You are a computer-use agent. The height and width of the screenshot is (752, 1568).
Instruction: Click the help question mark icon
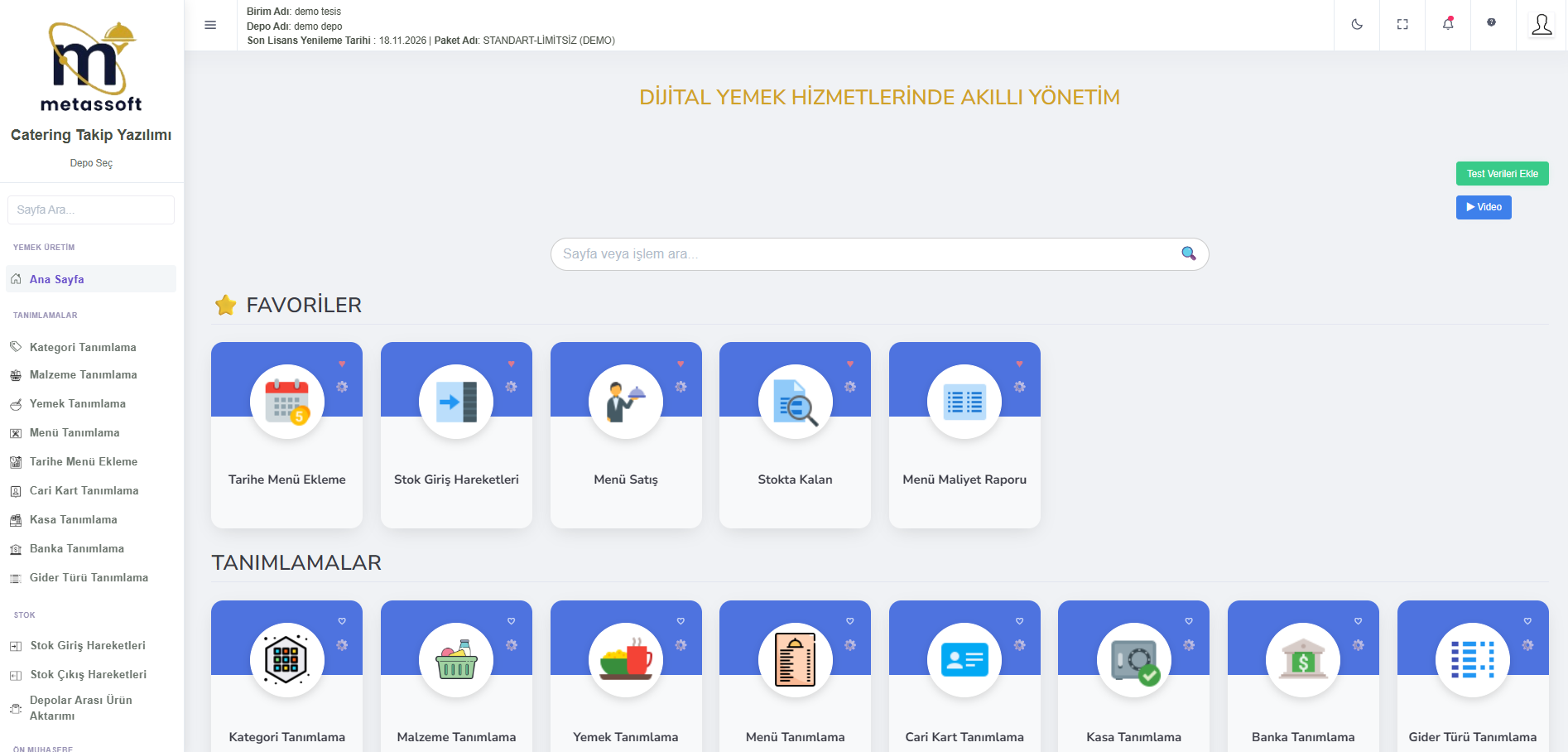[1491, 22]
